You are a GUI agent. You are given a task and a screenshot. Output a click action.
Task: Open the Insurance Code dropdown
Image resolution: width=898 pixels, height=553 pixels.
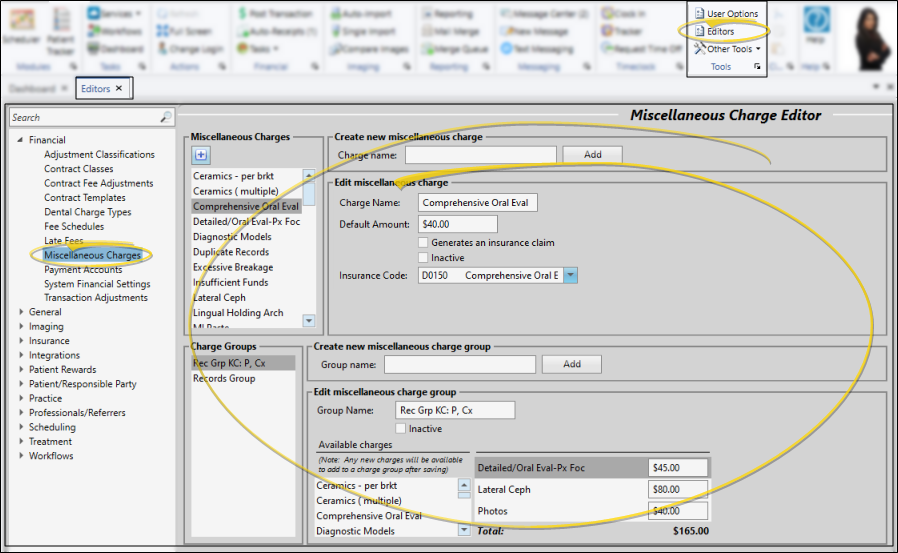[570, 275]
